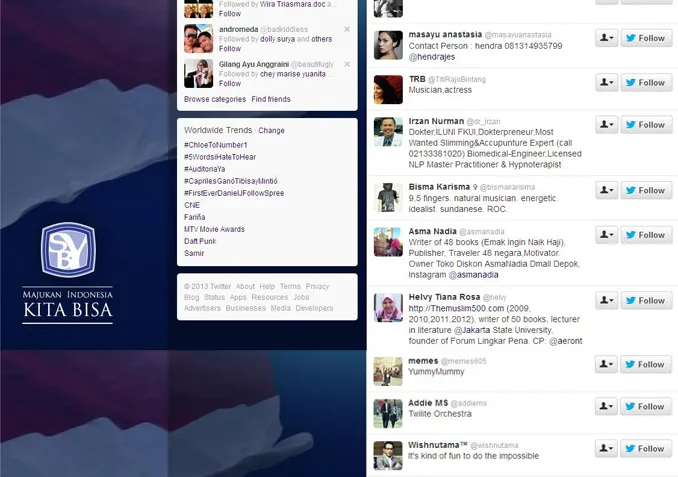The width and height of the screenshot is (678, 477).
Task: Open Addie MS avatar
Action: 388,413
